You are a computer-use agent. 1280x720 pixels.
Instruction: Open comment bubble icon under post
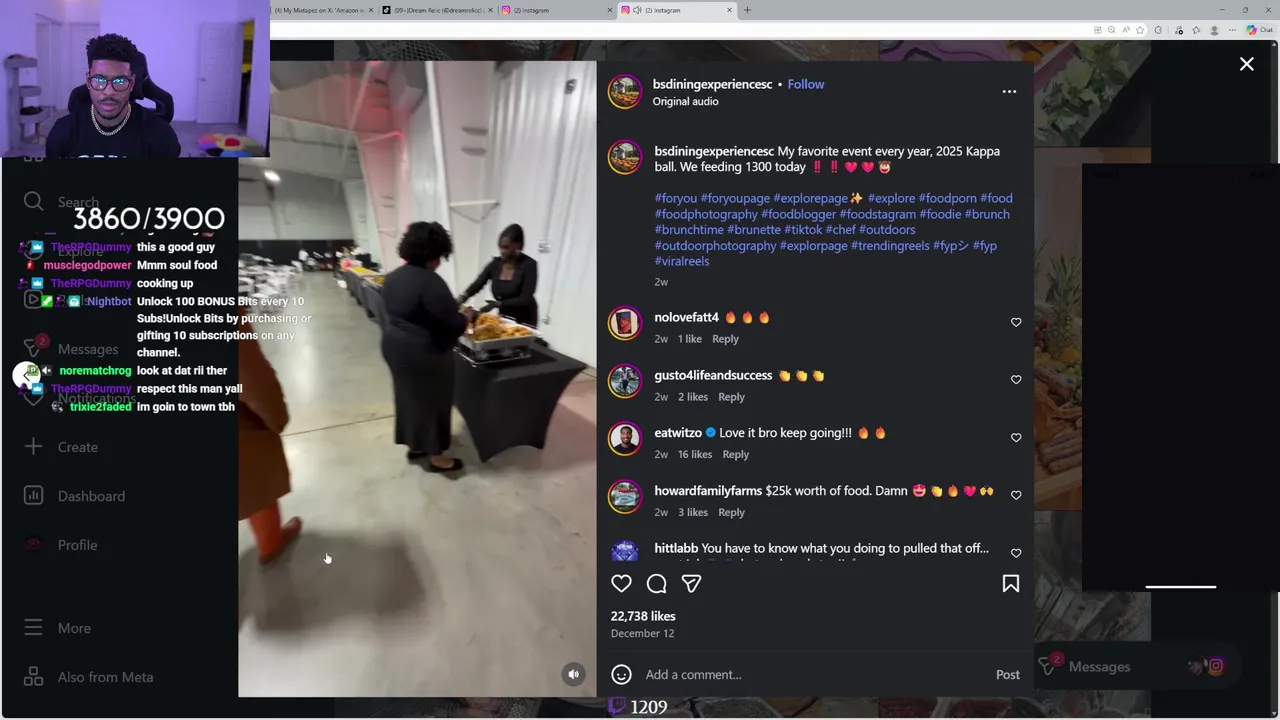point(656,583)
